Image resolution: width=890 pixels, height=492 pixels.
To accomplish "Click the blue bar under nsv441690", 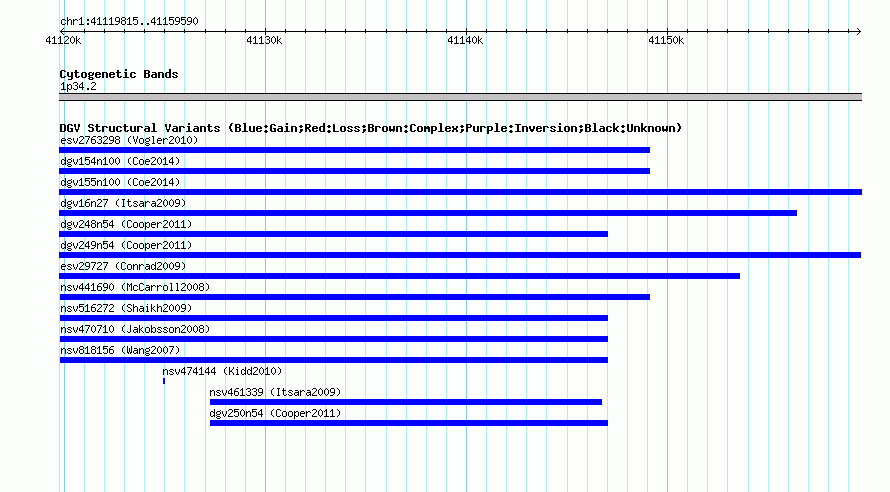I will click(x=355, y=297).
